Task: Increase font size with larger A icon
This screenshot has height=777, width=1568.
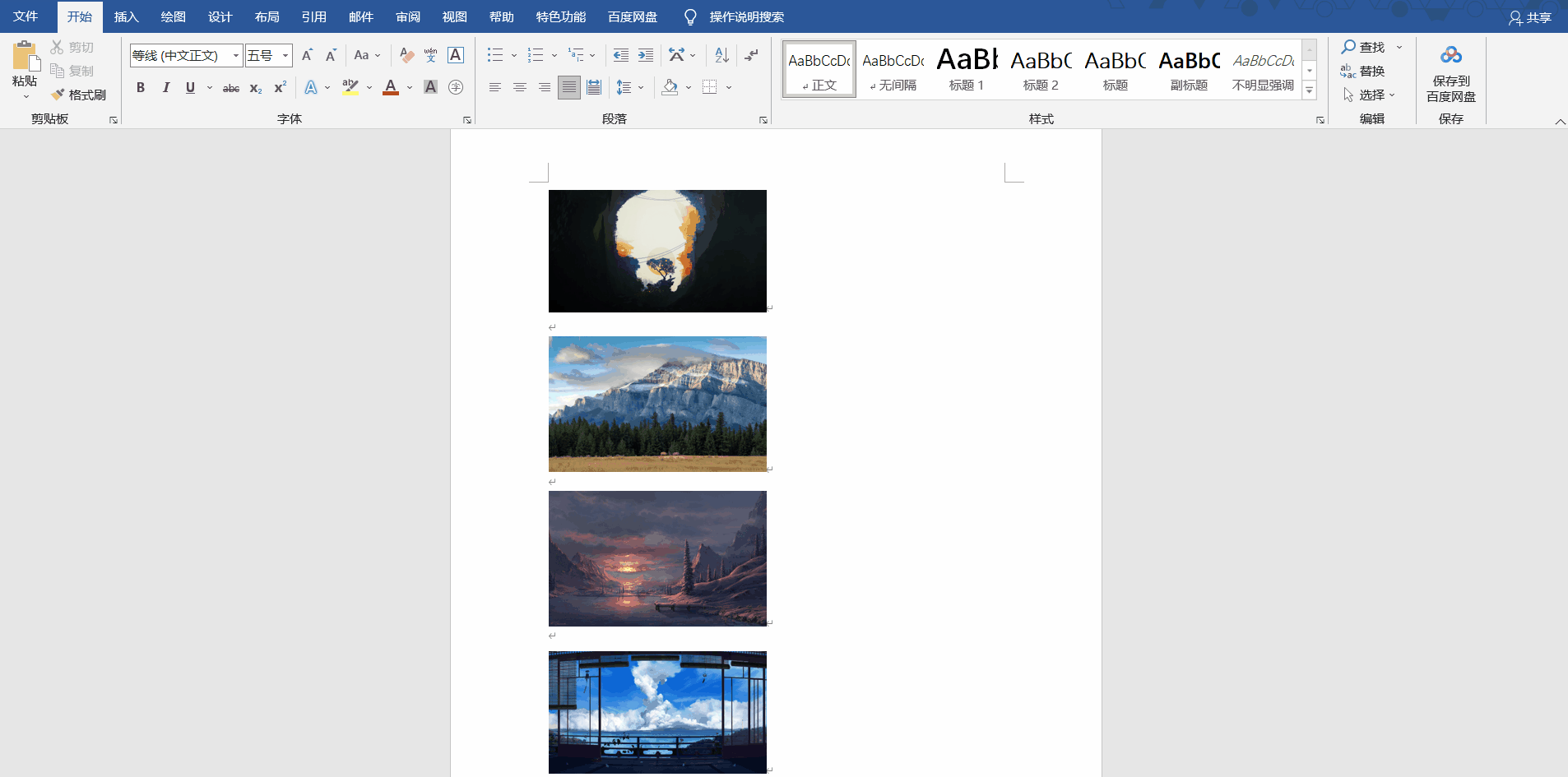Action: (x=307, y=55)
